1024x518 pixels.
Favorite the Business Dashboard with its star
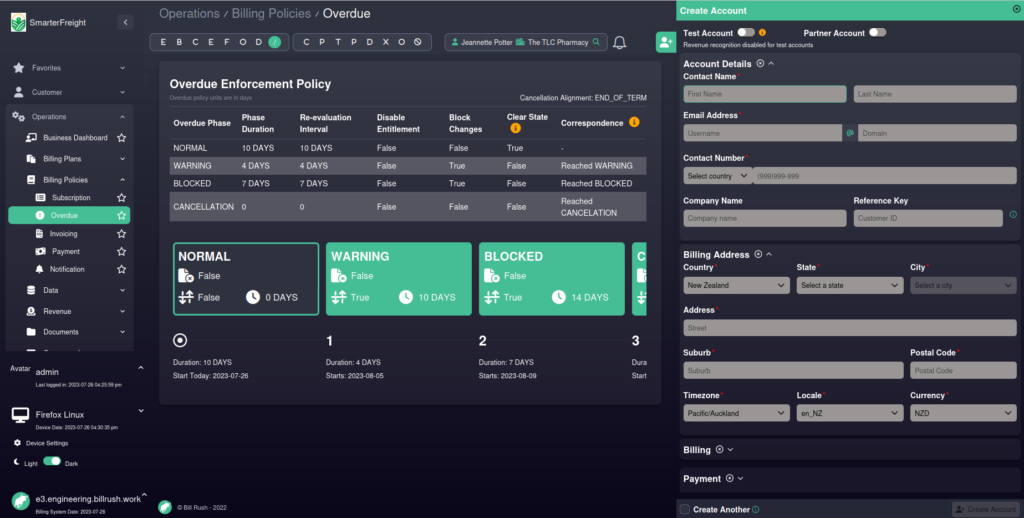click(x=121, y=138)
